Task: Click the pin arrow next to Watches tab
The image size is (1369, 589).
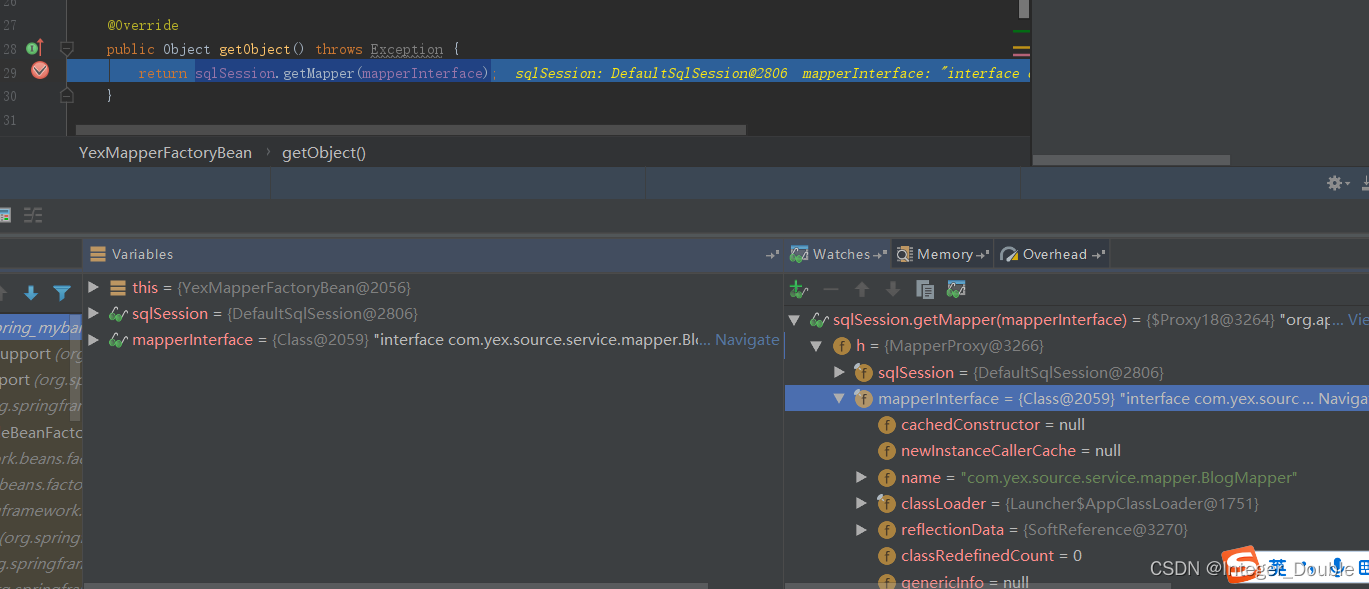Action: tap(881, 255)
